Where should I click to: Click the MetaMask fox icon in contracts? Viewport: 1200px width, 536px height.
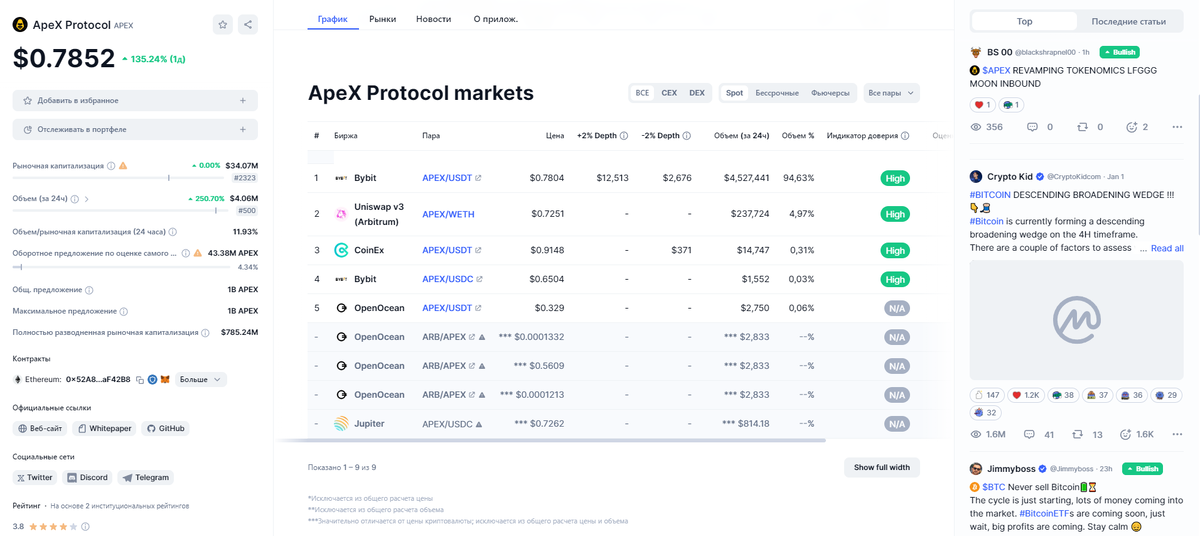(165, 380)
